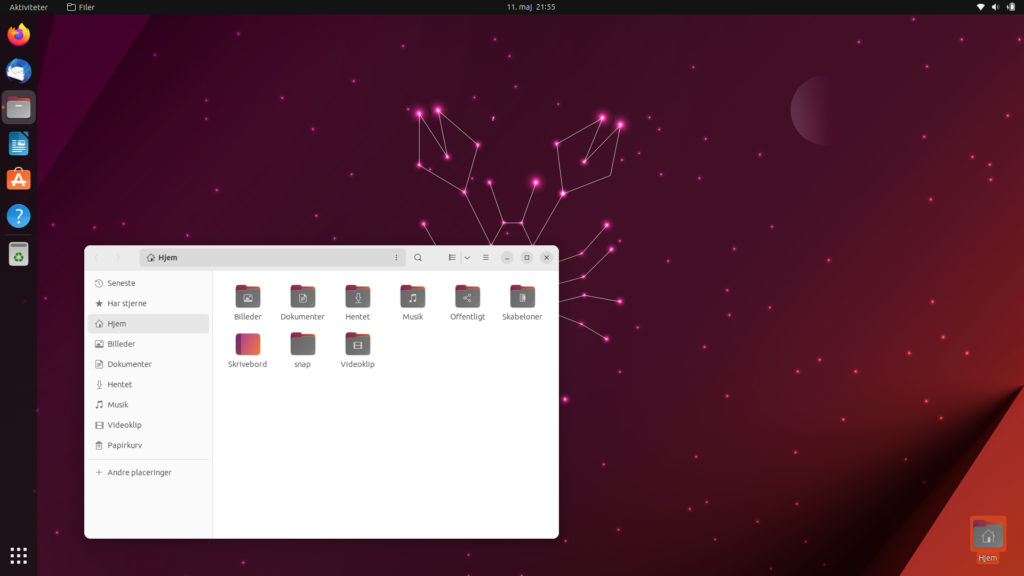Expand the view options dropdown arrow

[x=467, y=257]
